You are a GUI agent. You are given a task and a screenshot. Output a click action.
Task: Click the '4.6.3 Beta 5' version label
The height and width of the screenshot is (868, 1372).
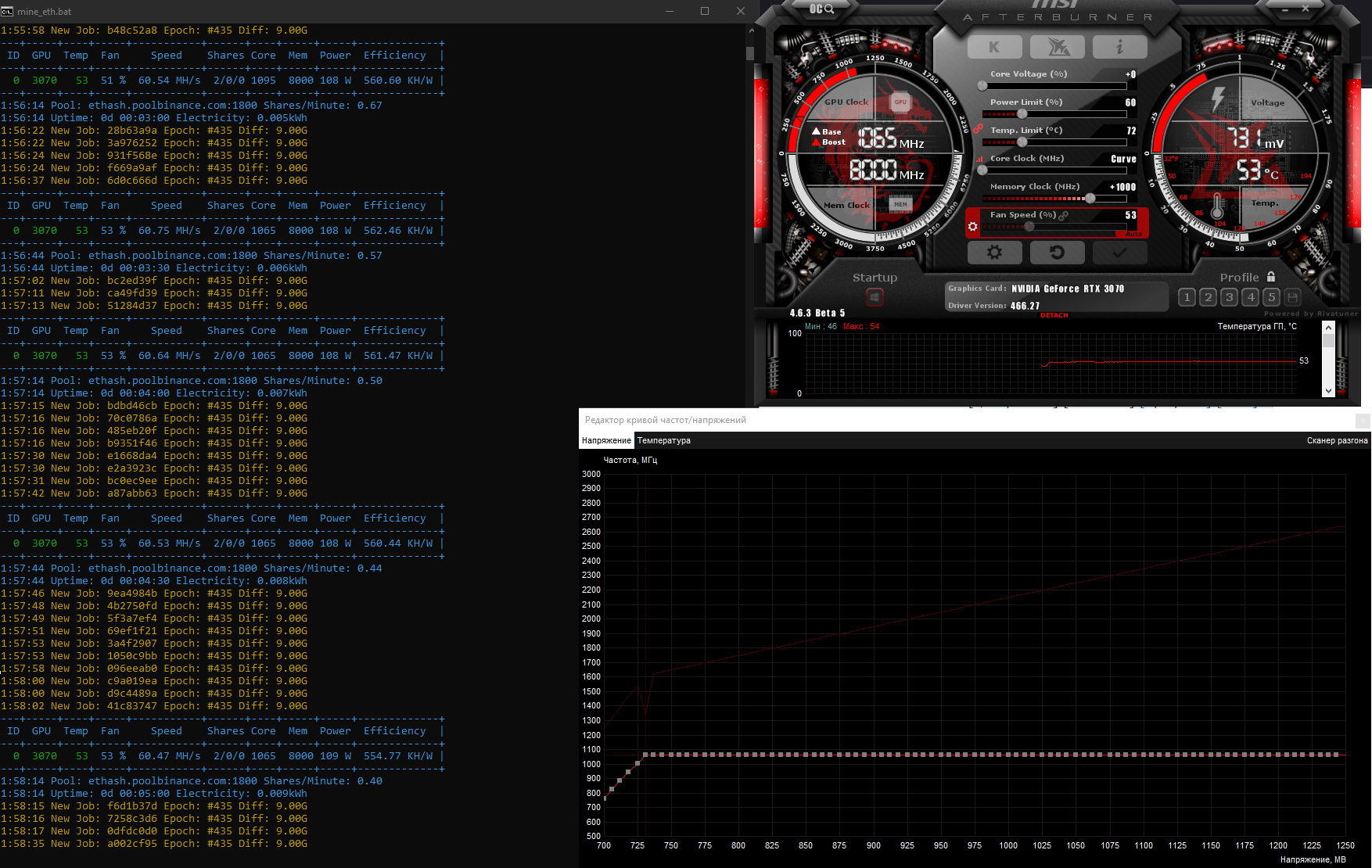click(x=817, y=313)
